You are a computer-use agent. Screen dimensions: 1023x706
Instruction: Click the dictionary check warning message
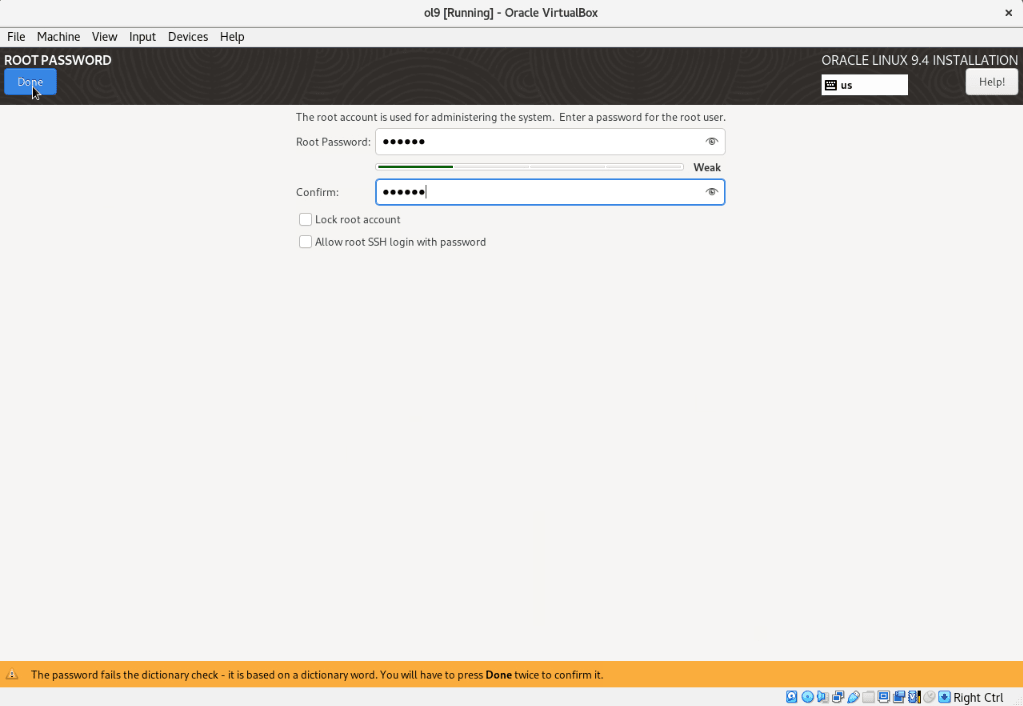pyautogui.click(x=316, y=675)
